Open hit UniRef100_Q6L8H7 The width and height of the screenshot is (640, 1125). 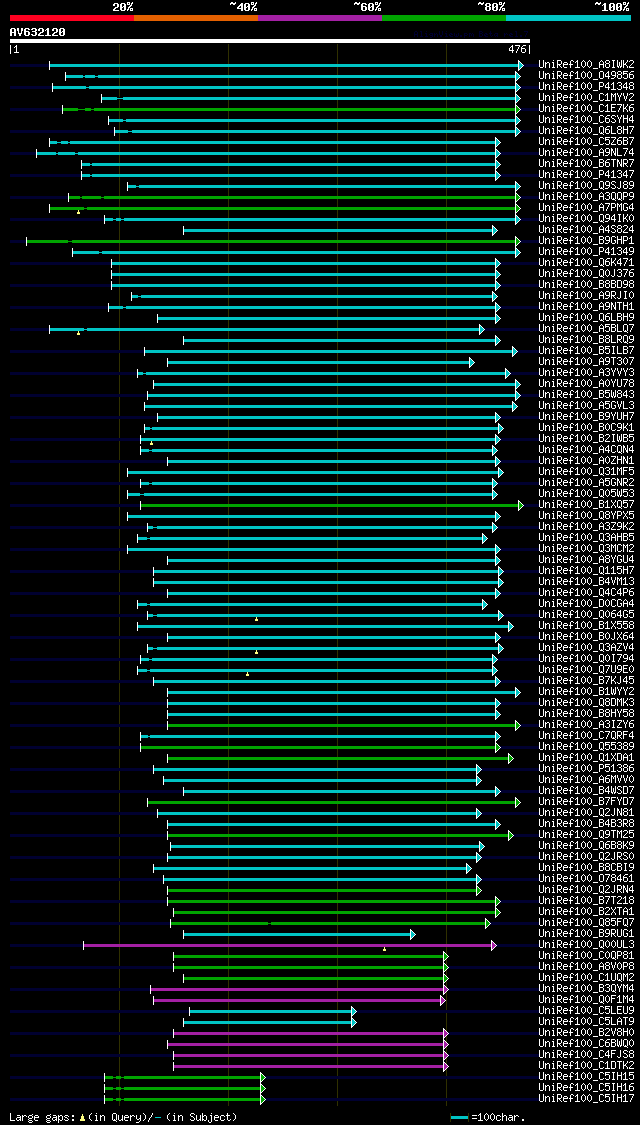click(586, 131)
